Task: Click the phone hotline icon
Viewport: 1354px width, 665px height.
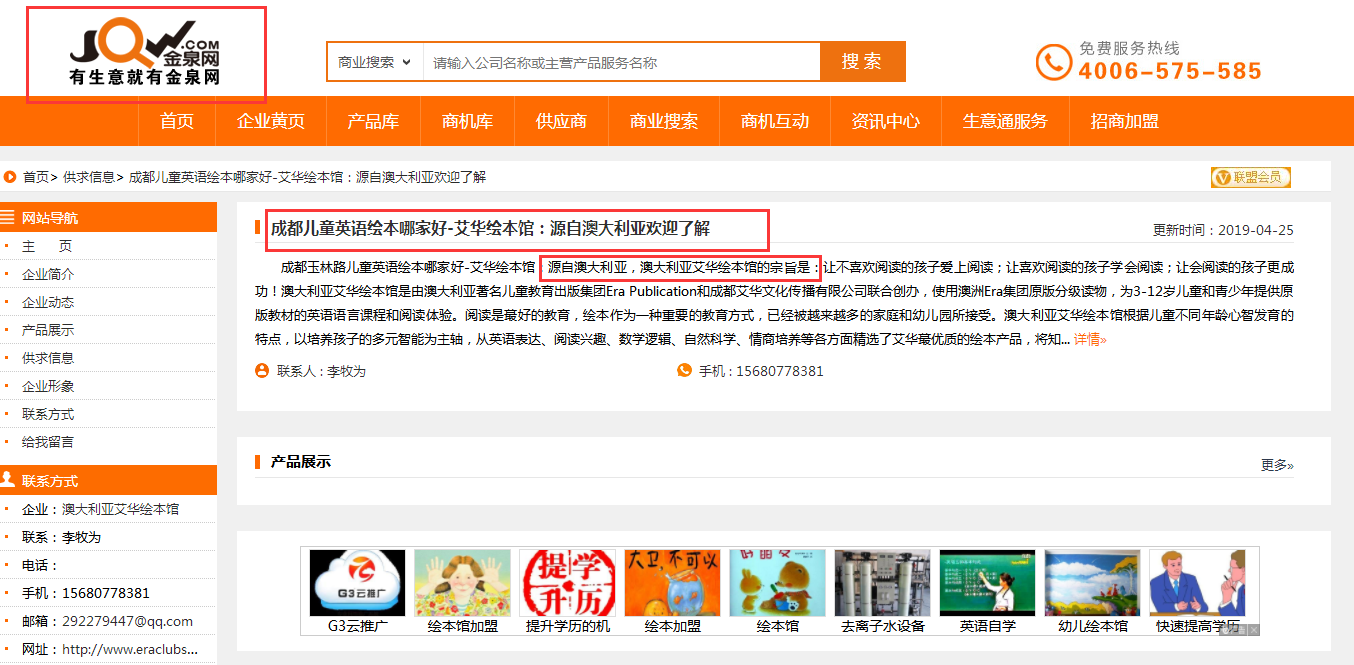Action: 1053,62
